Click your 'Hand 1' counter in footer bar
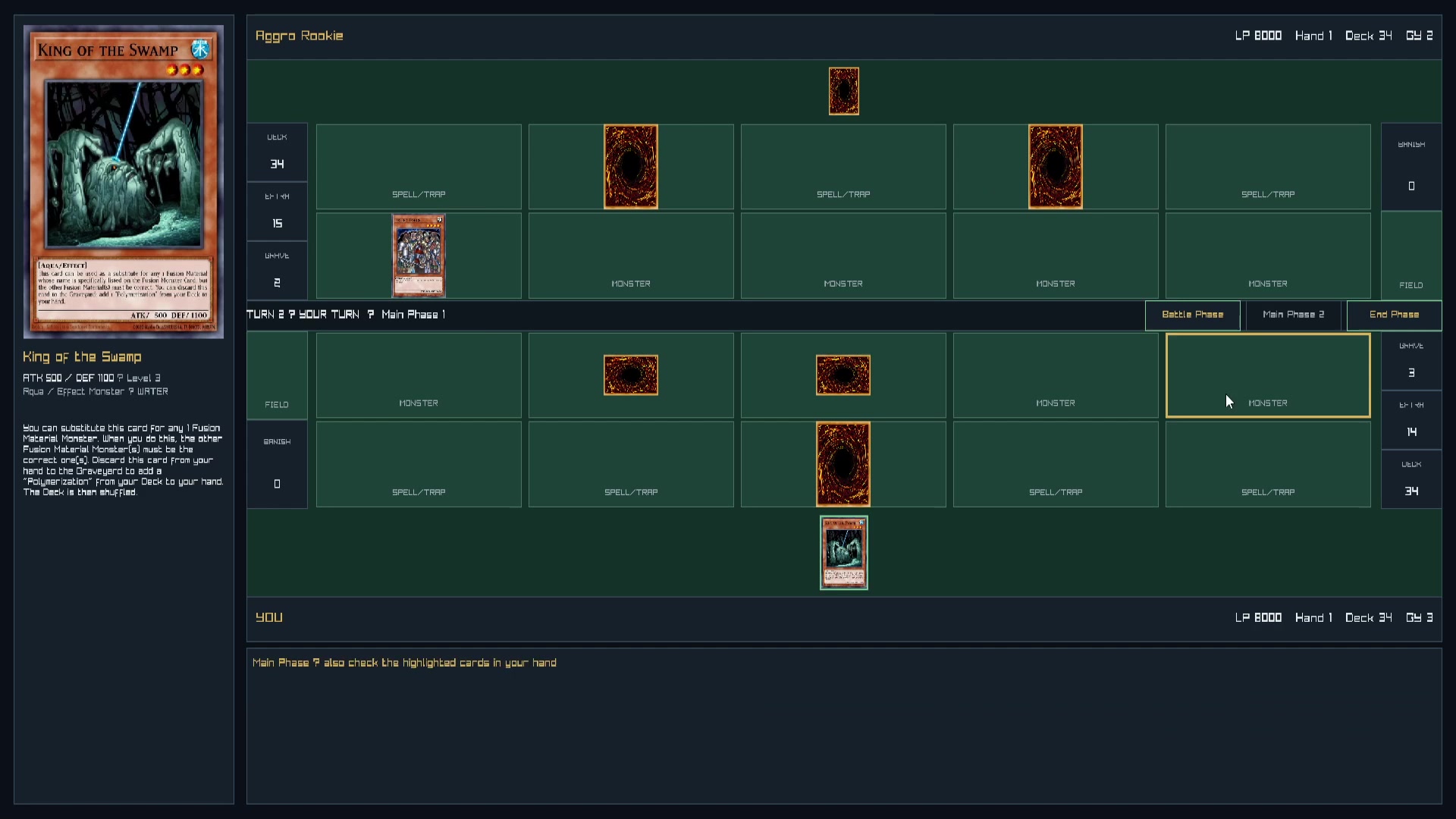 point(1313,617)
